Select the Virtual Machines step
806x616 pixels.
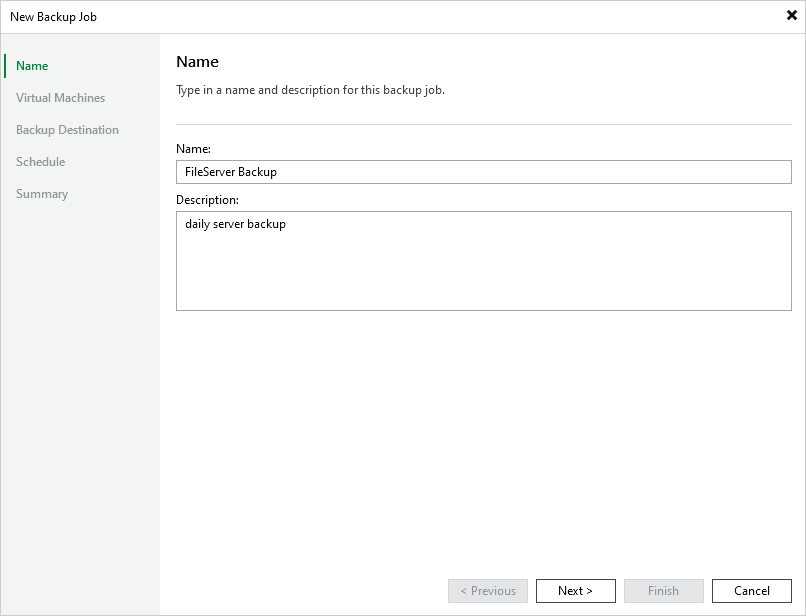point(60,97)
